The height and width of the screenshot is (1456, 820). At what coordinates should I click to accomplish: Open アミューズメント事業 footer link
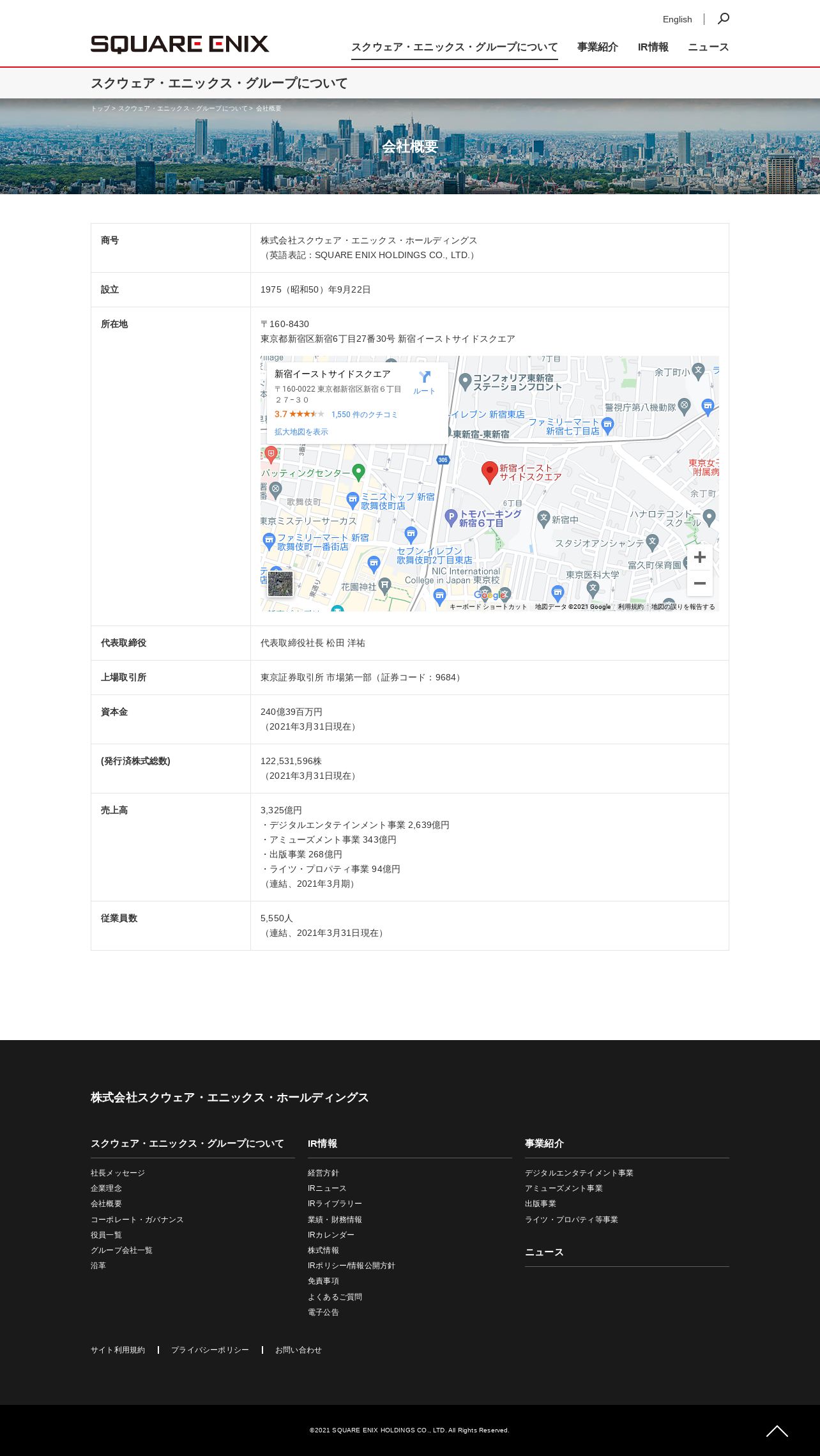pos(564,1188)
